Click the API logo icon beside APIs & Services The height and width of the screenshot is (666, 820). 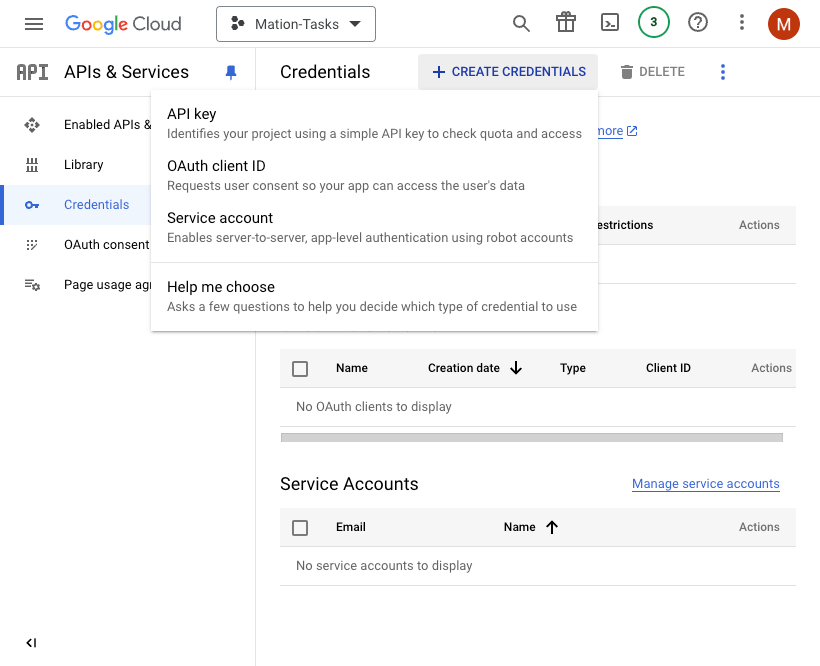(32, 72)
